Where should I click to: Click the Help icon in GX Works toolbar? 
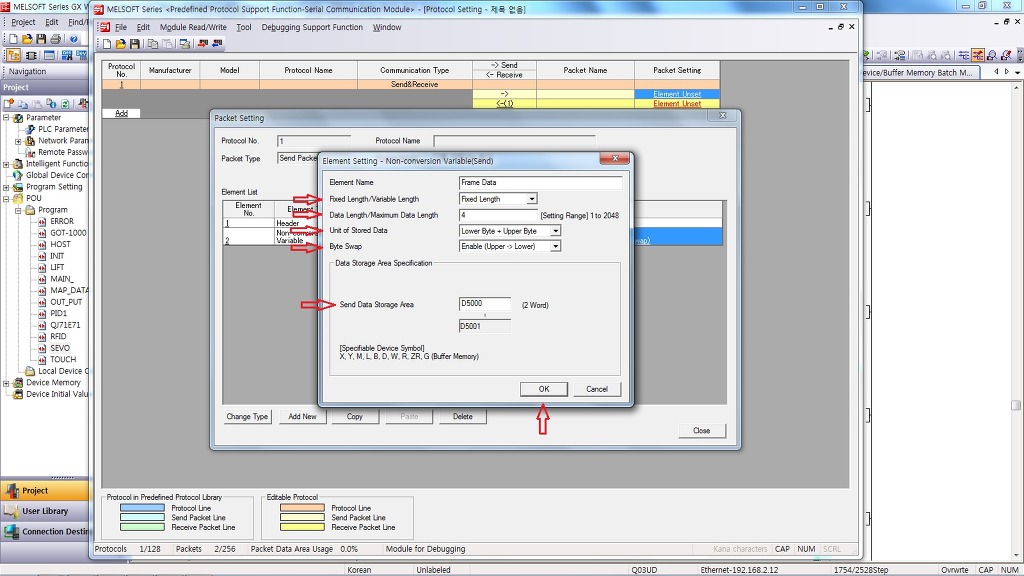click(73, 39)
